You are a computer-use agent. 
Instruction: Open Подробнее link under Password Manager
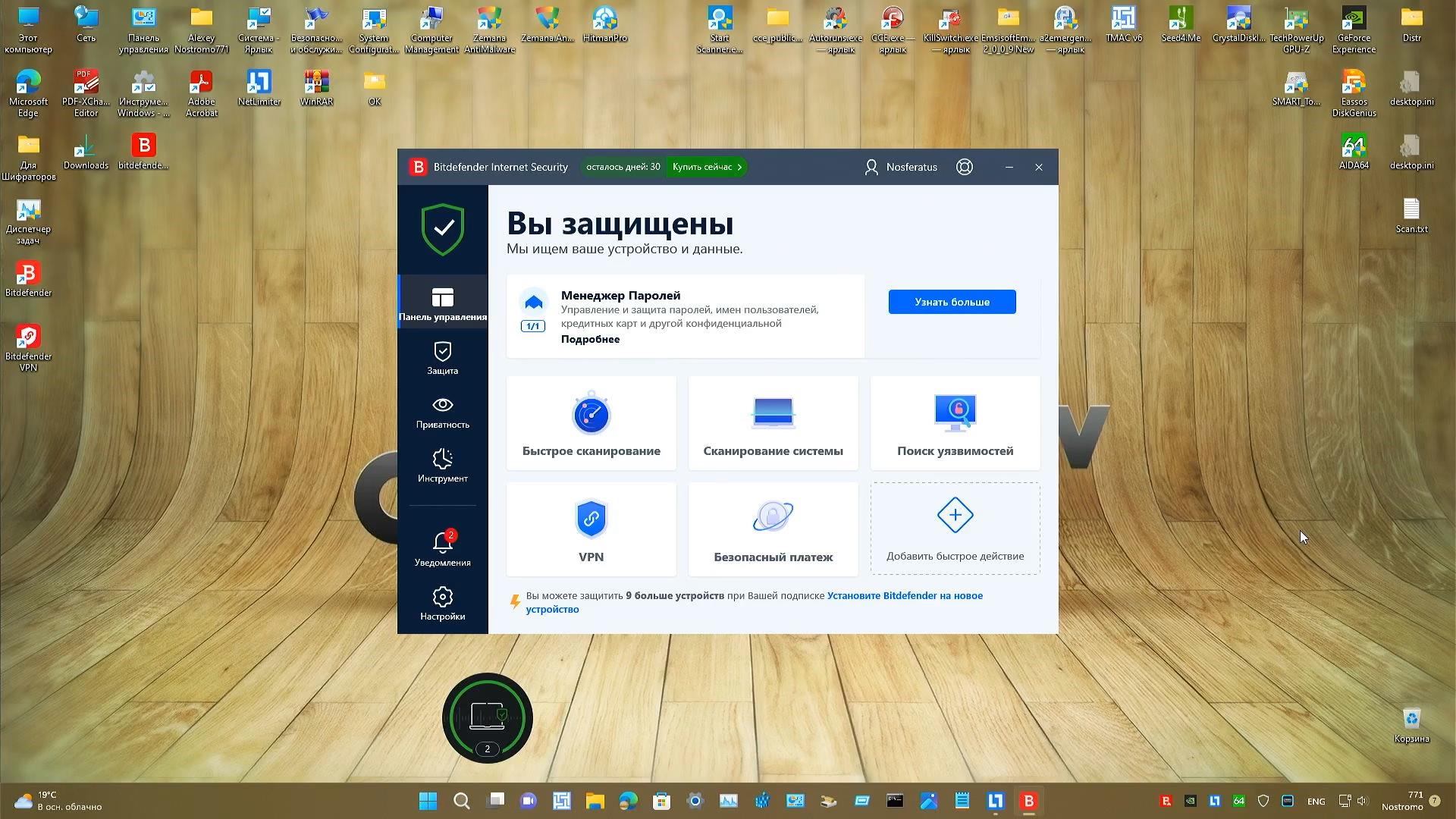tap(590, 339)
